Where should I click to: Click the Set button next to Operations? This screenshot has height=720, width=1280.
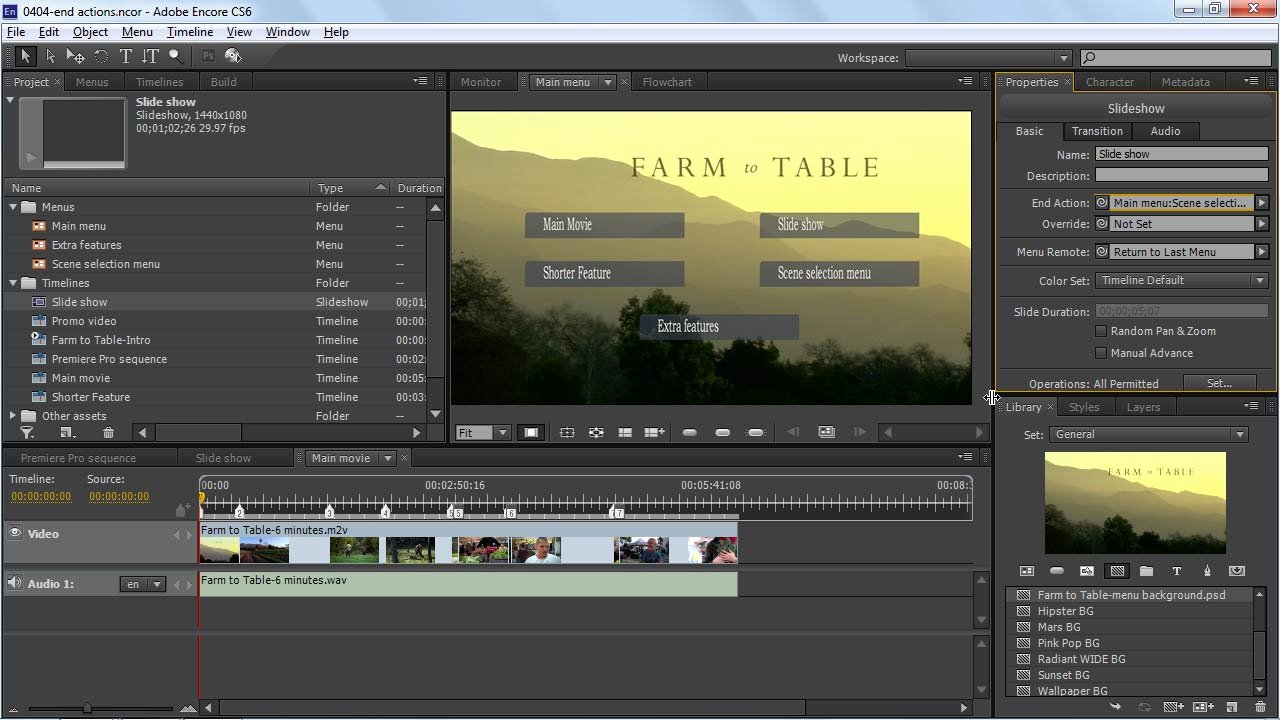coord(1219,382)
